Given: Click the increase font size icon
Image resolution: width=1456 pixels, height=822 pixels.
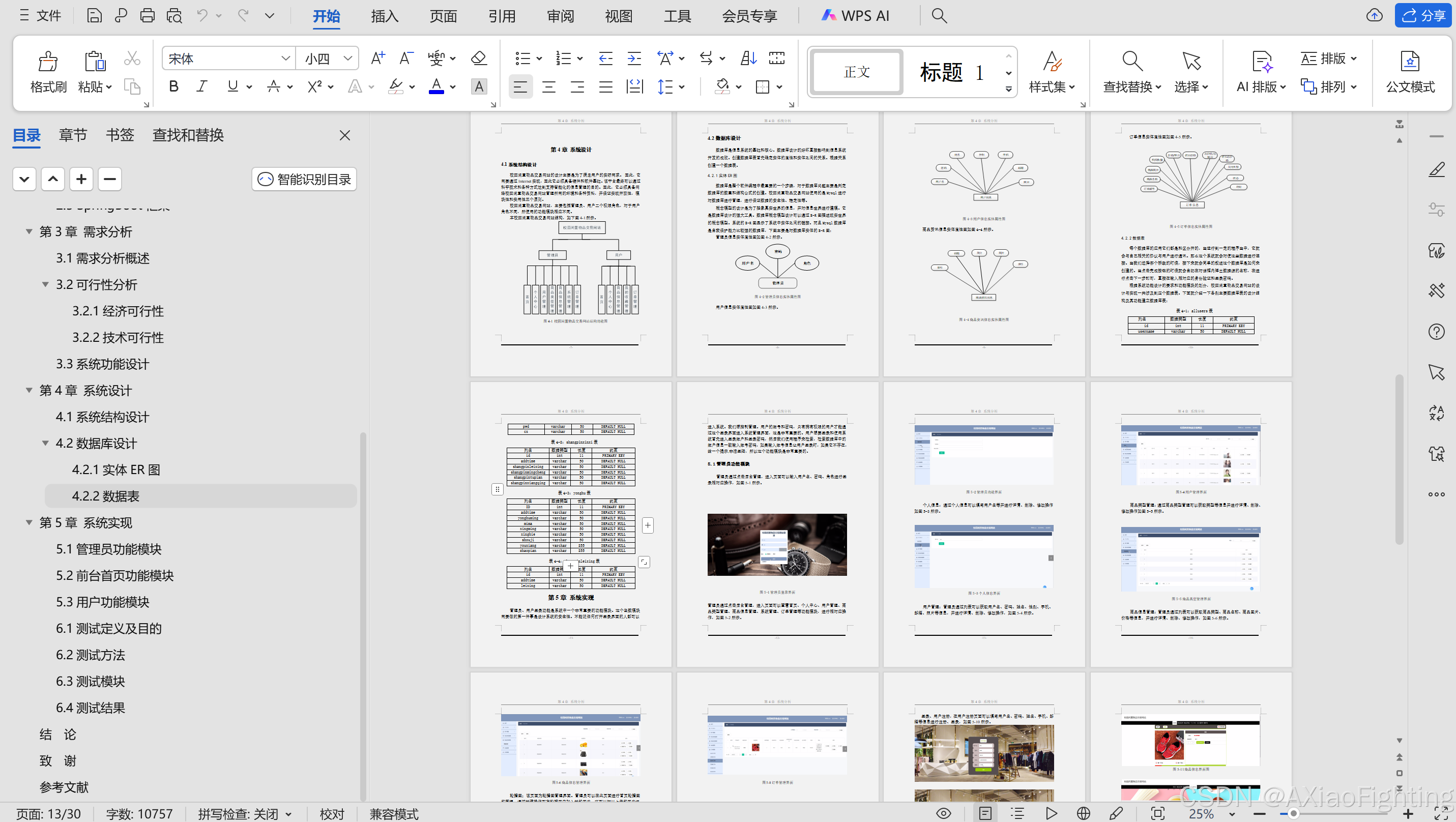Looking at the screenshot, I should pyautogui.click(x=377, y=58).
